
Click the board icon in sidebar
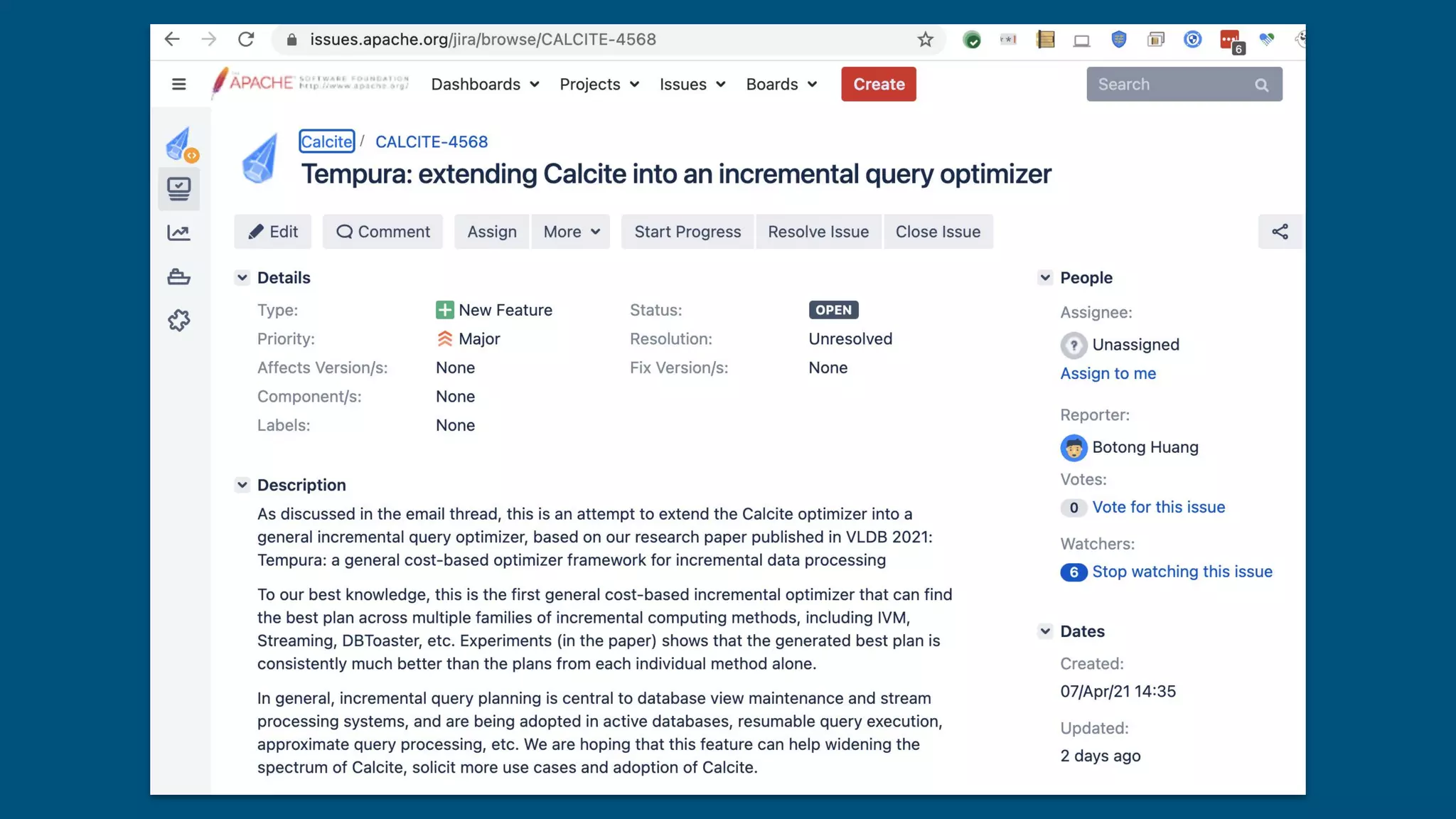click(x=179, y=189)
